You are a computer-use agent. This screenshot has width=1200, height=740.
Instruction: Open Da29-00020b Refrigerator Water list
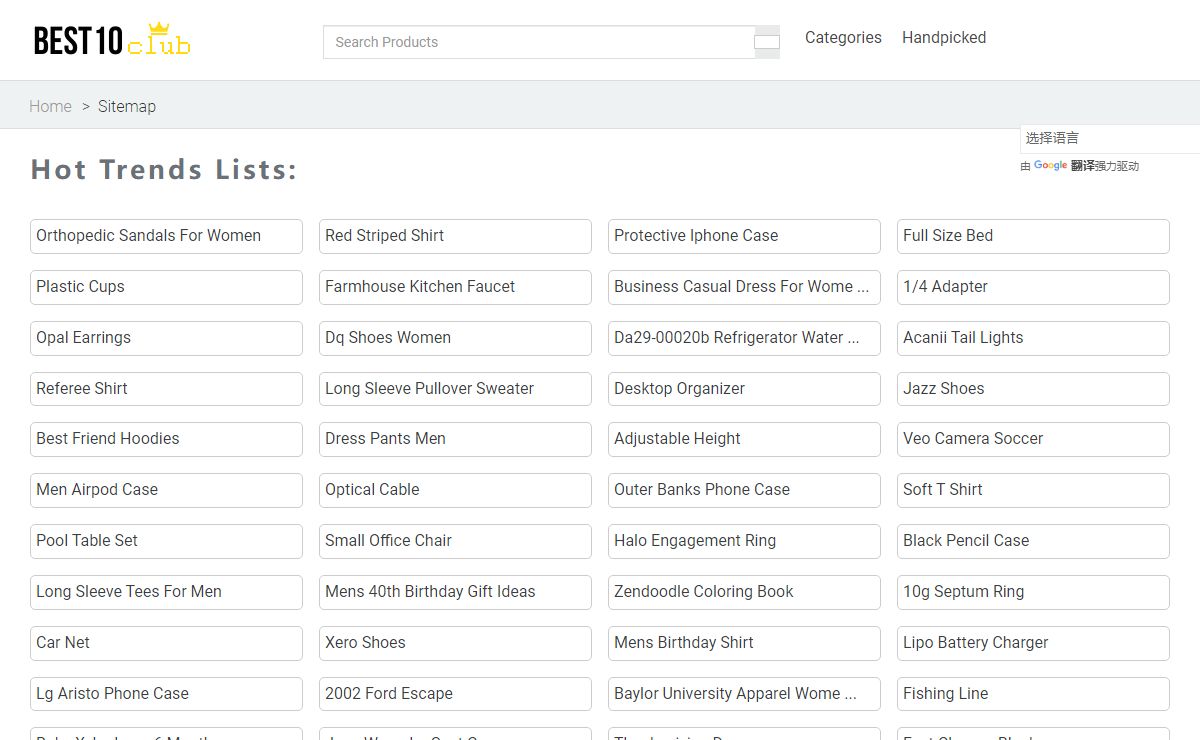744,338
